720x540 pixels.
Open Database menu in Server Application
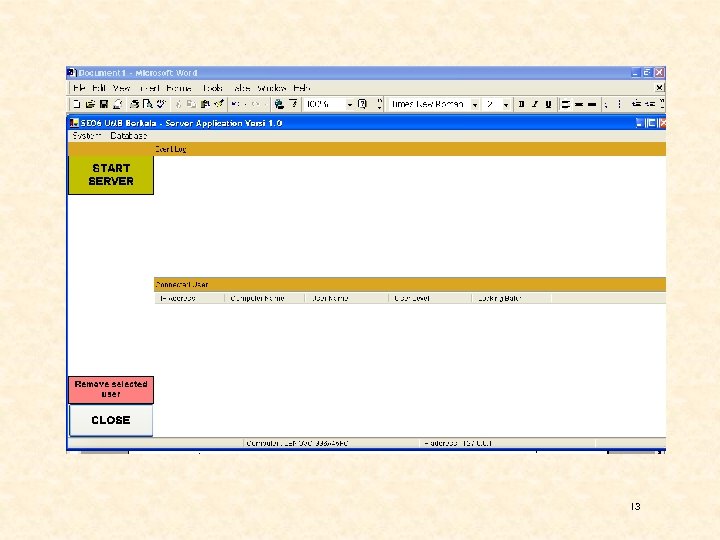129,135
